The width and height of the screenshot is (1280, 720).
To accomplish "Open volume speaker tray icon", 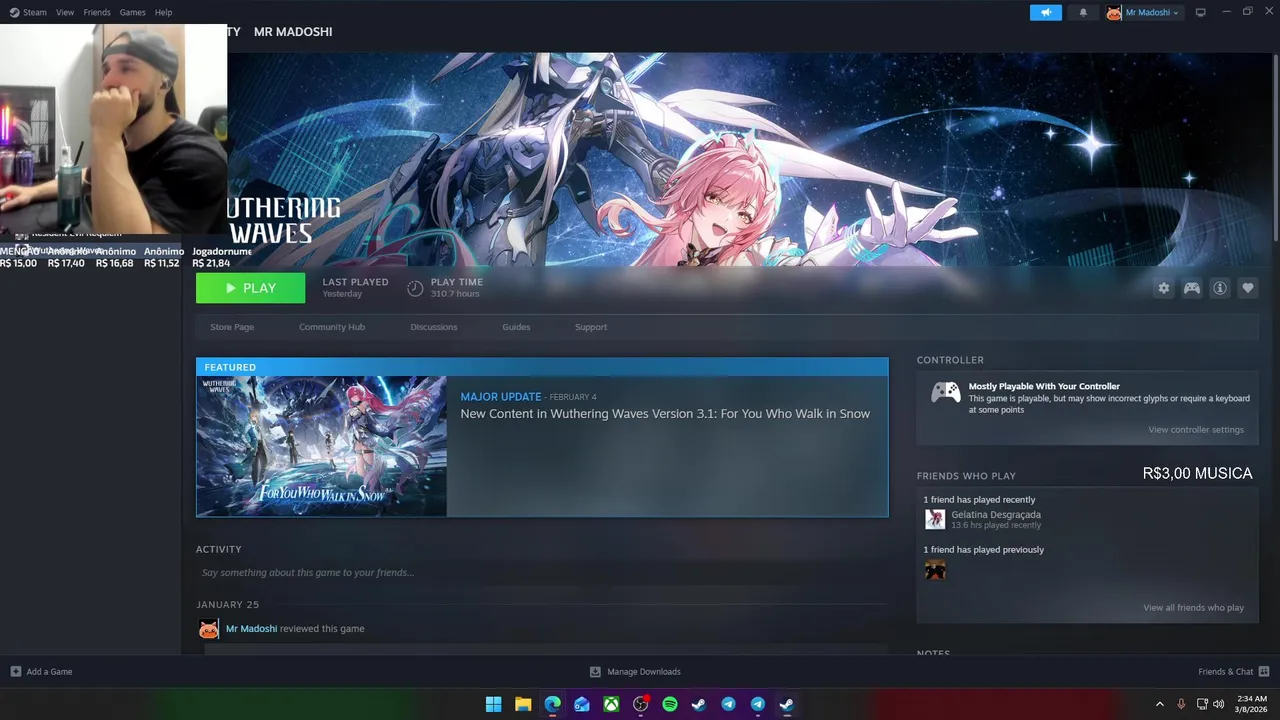I will [x=1218, y=704].
